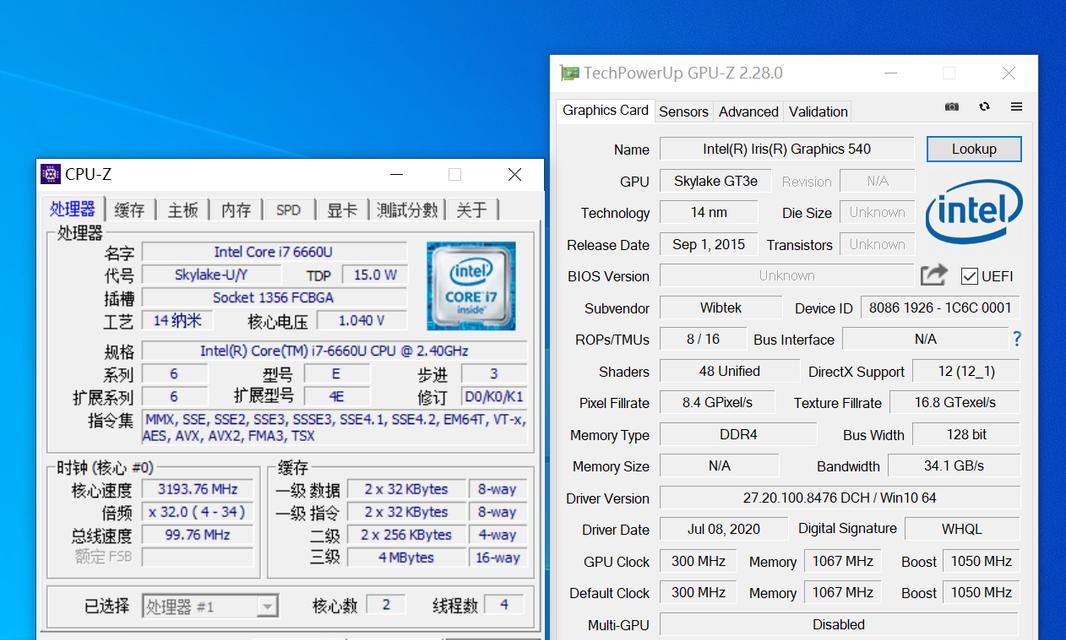Click the Pixel Fillrate value 8.4 GPixel/s
This screenshot has width=1066, height=640.
(717, 403)
